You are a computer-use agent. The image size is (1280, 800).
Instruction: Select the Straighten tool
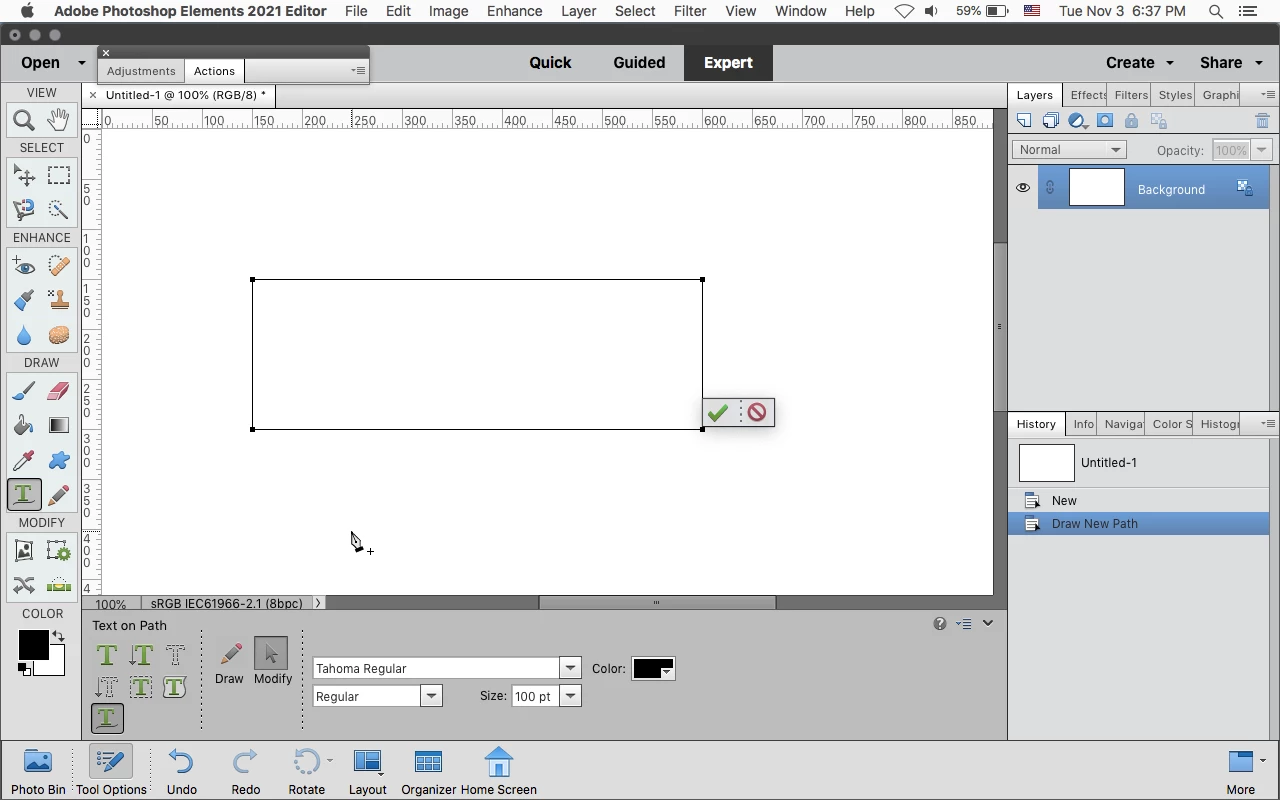coord(58,584)
